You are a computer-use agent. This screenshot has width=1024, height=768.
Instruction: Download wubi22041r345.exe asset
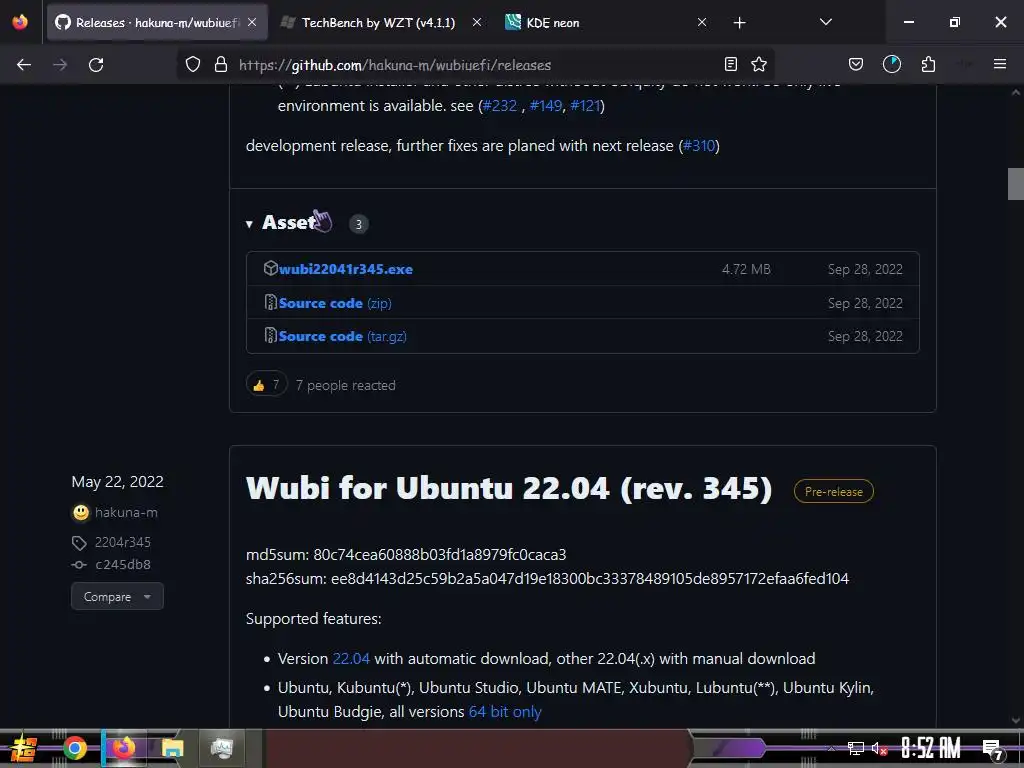(345, 269)
